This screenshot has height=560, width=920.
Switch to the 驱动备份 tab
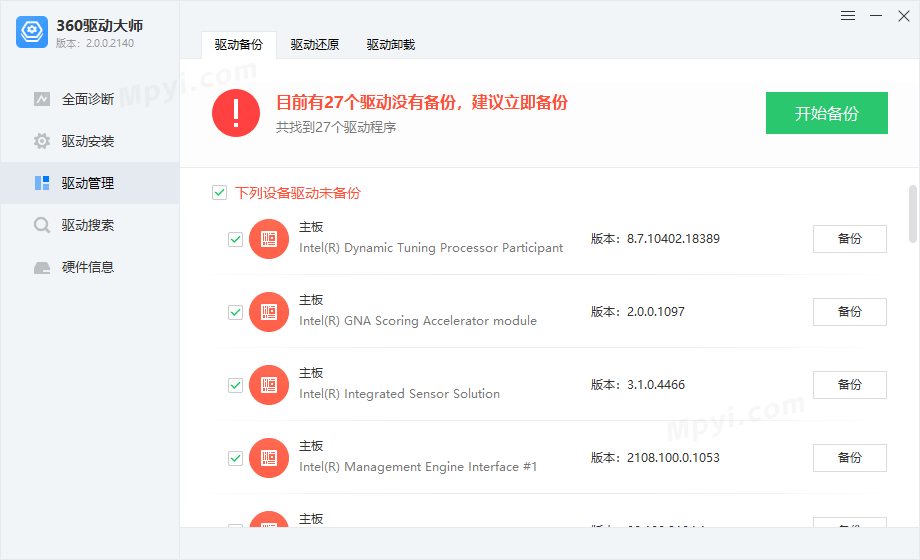click(239, 45)
